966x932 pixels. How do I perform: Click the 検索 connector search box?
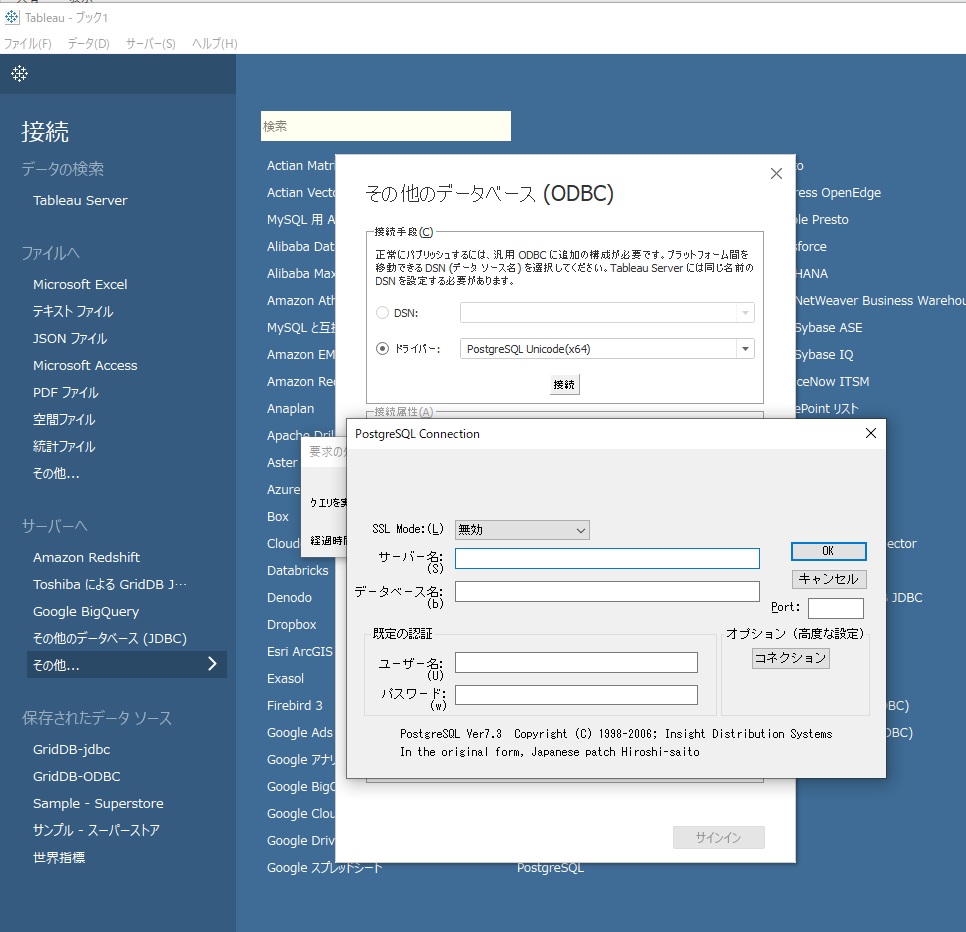(386, 126)
